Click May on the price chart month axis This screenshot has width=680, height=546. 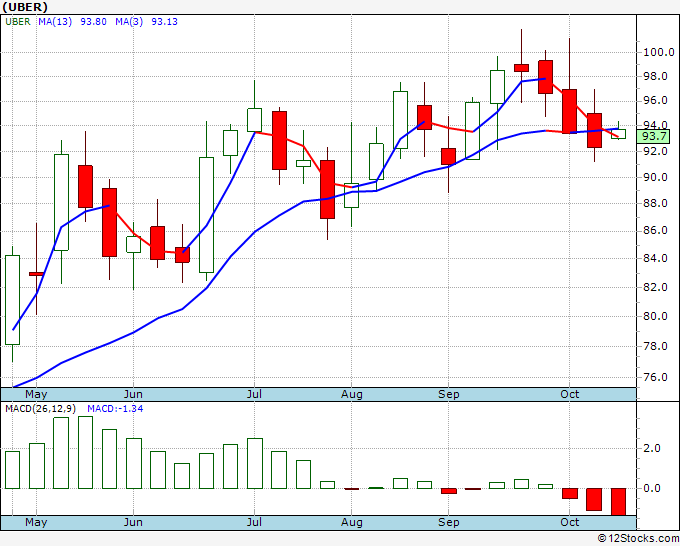click(x=36, y=394)
